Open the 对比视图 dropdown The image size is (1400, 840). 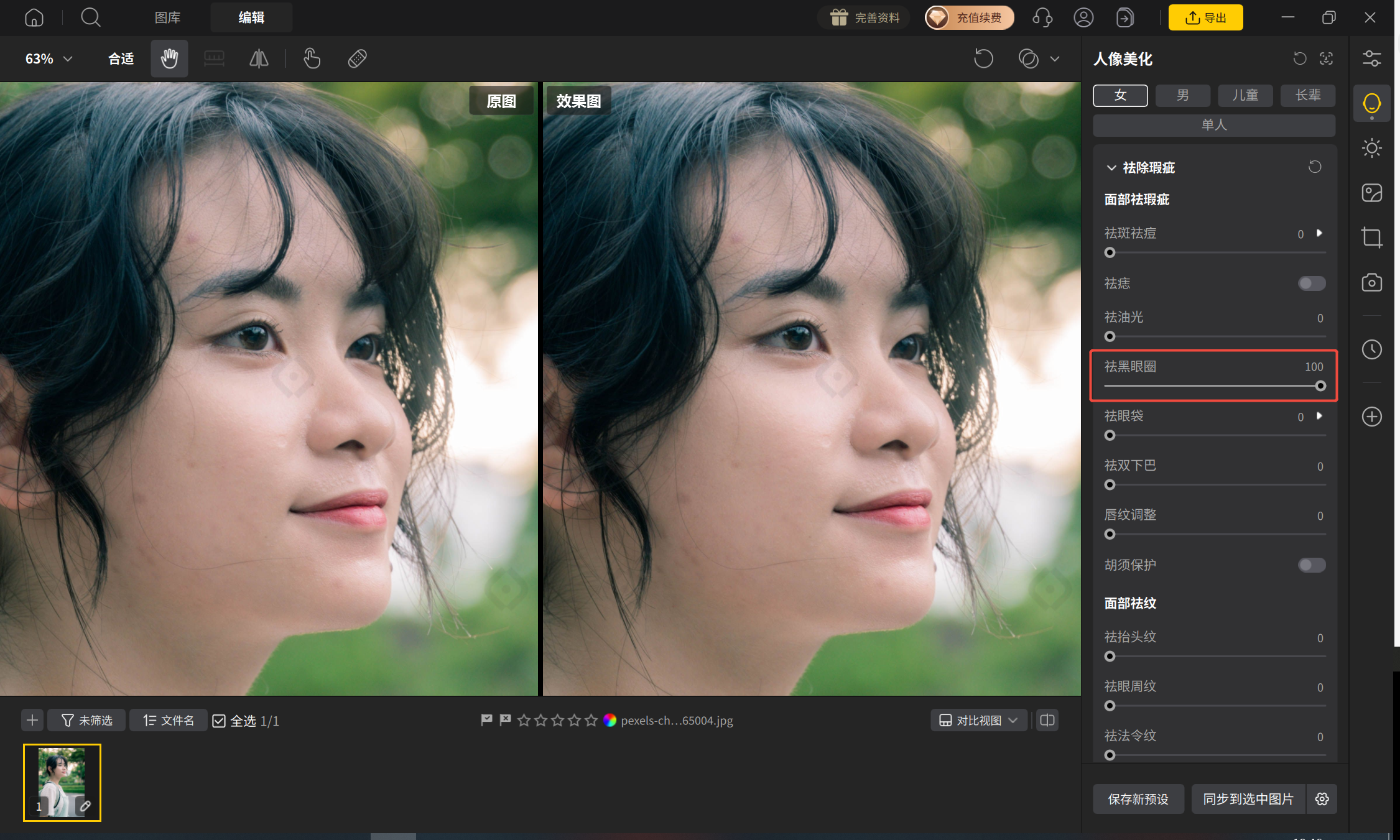tap(978, 720)
